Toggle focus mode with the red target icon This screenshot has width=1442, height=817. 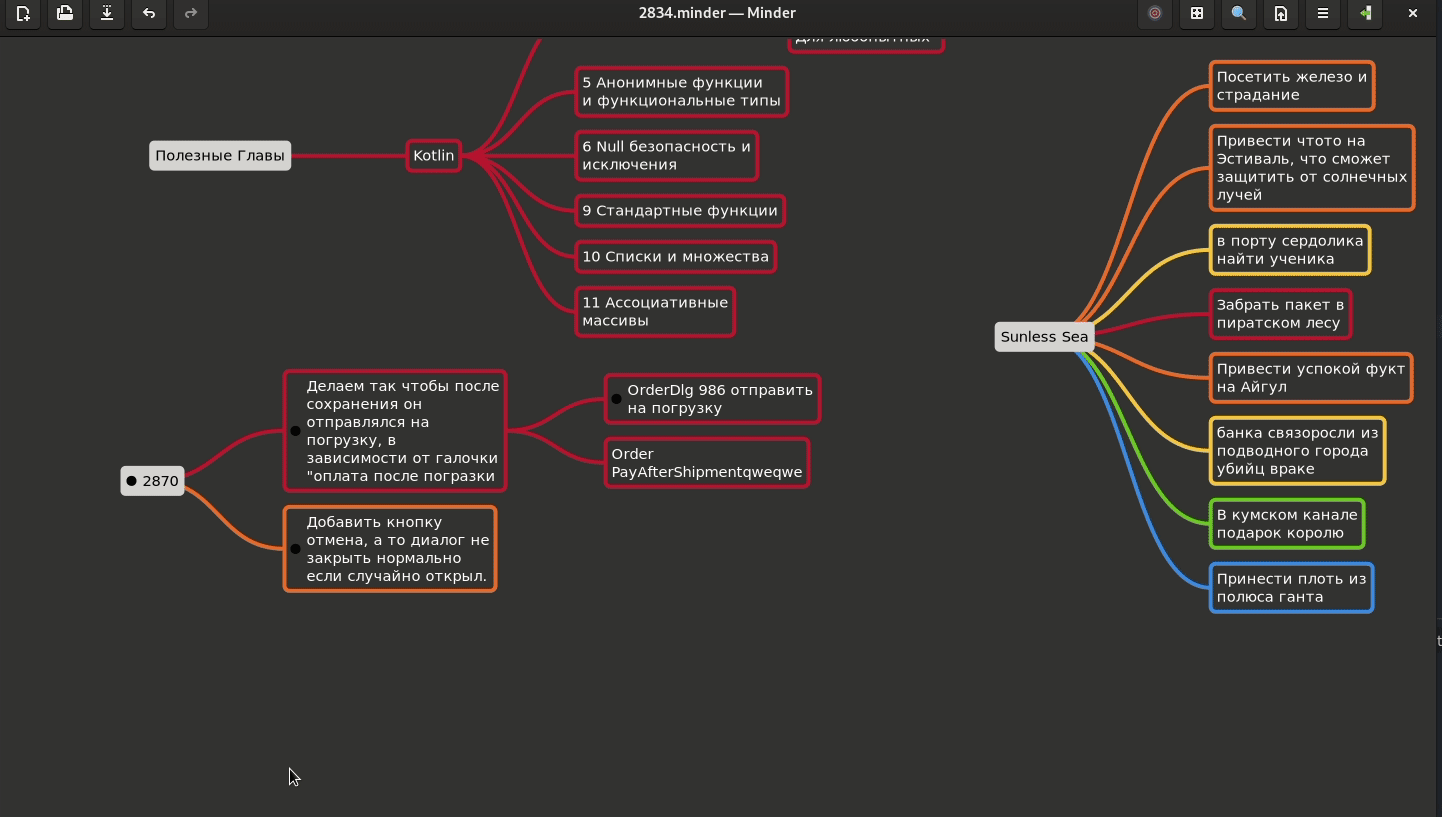[1155, 14]
